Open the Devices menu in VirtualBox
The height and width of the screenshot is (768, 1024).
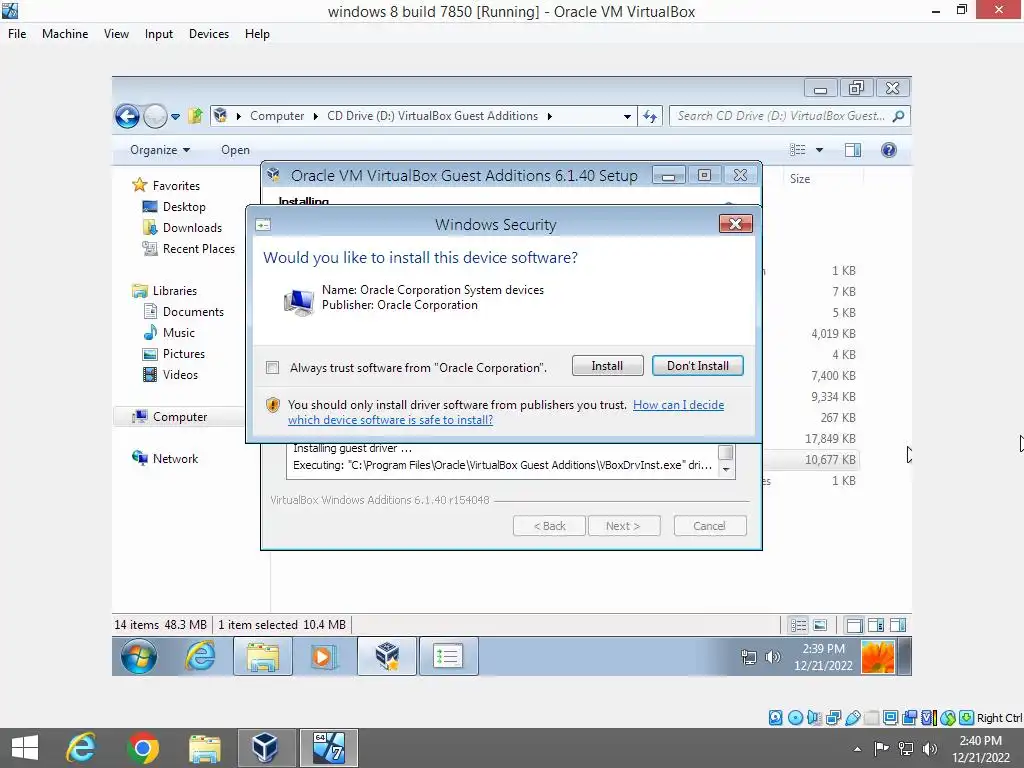(209, 34)
